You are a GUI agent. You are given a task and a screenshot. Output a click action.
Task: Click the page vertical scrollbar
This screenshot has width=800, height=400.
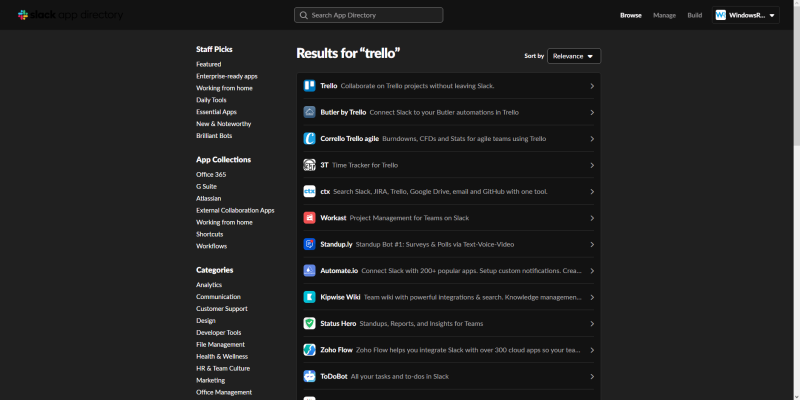coord(795,200)
